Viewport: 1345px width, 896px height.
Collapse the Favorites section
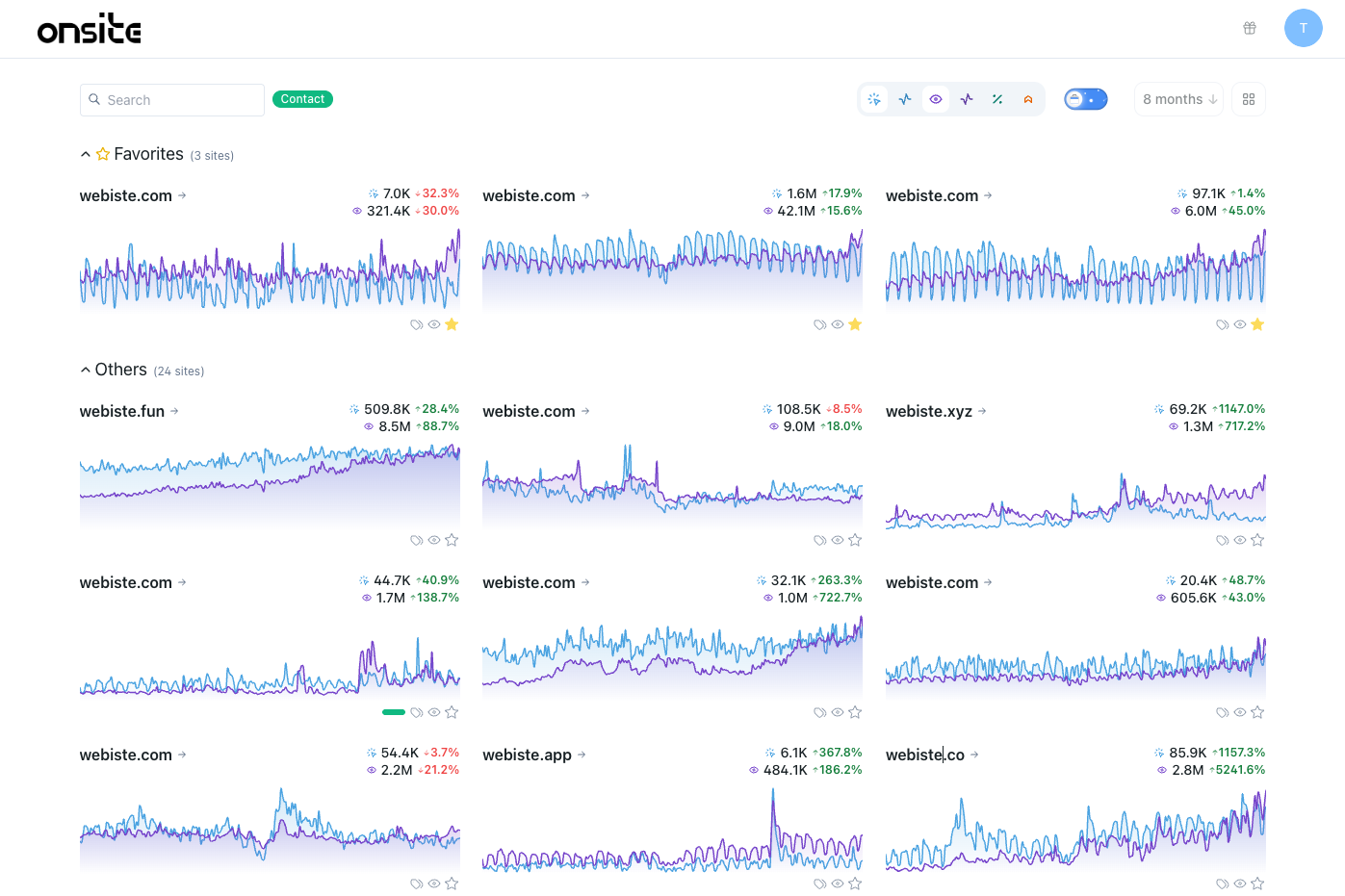coord(86,155)
